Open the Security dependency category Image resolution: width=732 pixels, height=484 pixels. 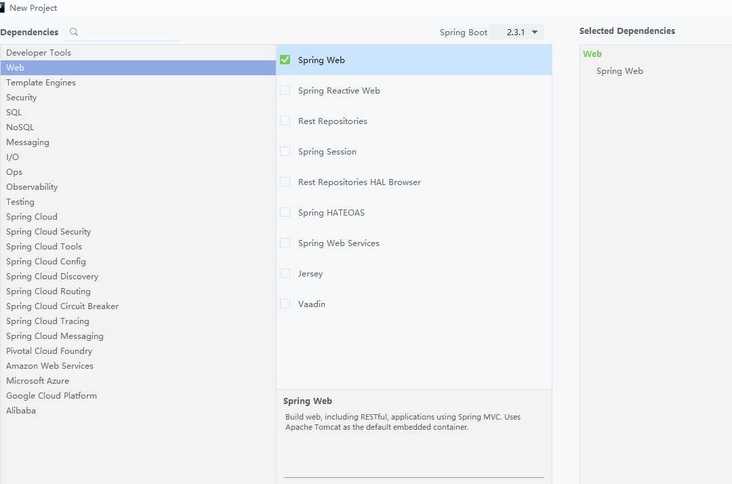[21, 98]
